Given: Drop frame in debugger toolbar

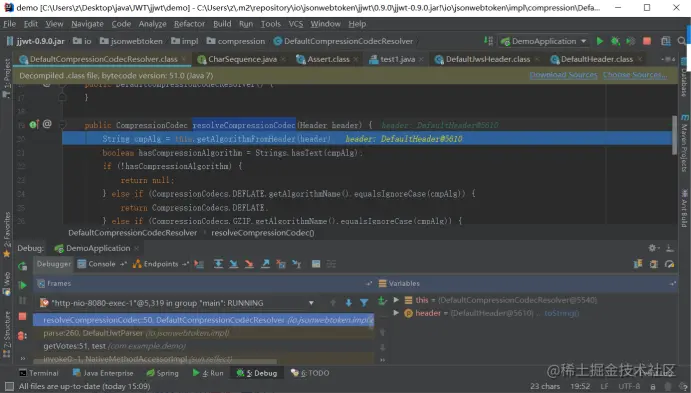Looking at the screenshot, I should pos(281,264).
